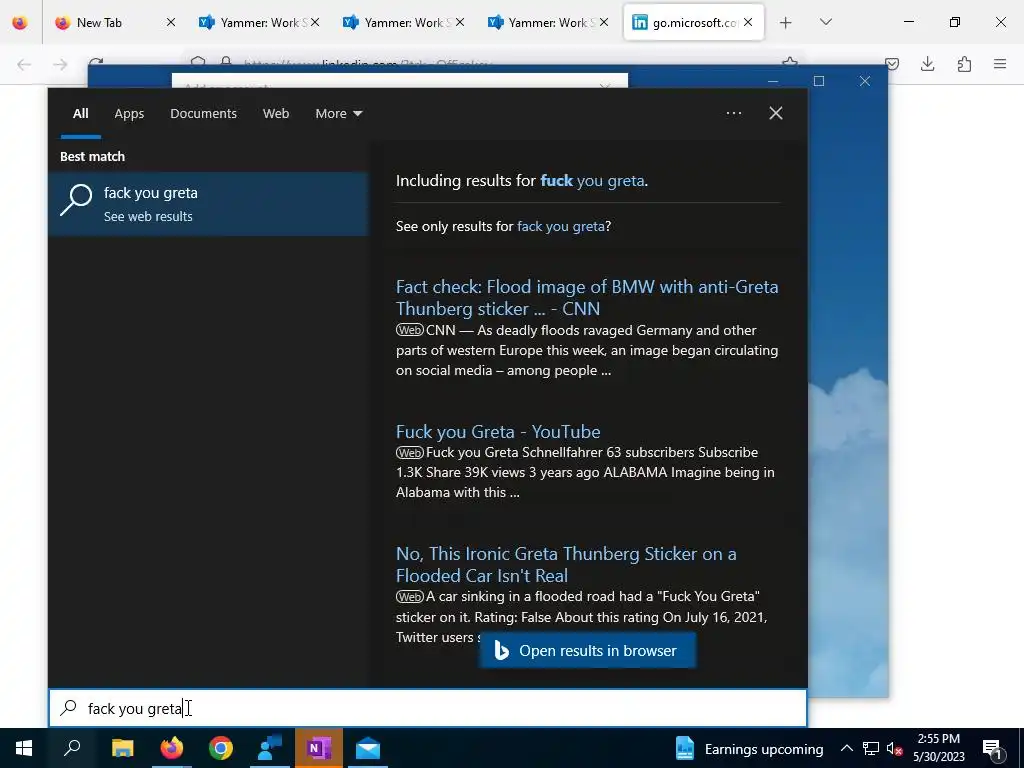Show hidden system tray icons
This screenshot has height=768, width=1024.
point(846,748)
